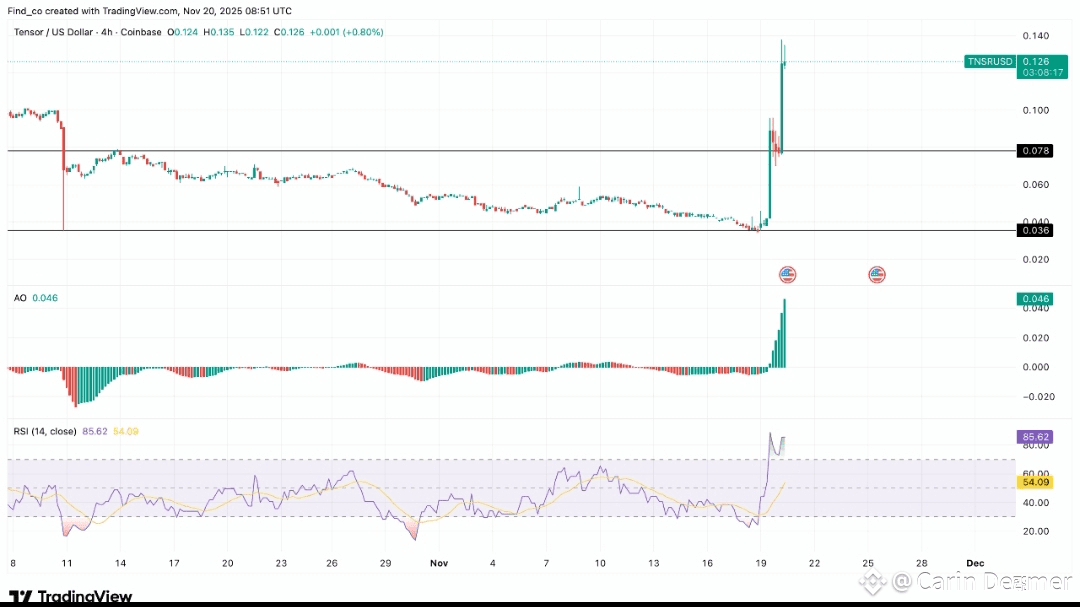Image resolution: width=1080 pixels, height=607 pixels.
Task: Click the date 19 on the time axis
Action: click(x=760, y=563)
